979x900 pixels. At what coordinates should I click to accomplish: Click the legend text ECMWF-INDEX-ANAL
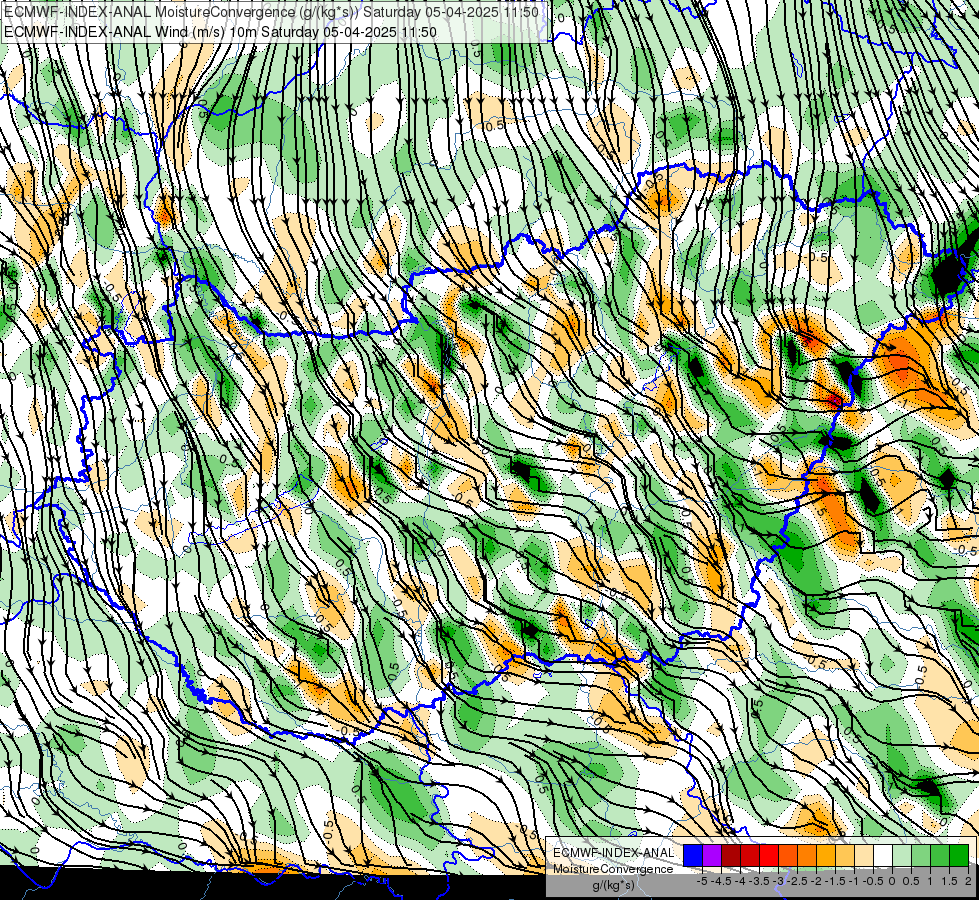(x=614, y=853)
